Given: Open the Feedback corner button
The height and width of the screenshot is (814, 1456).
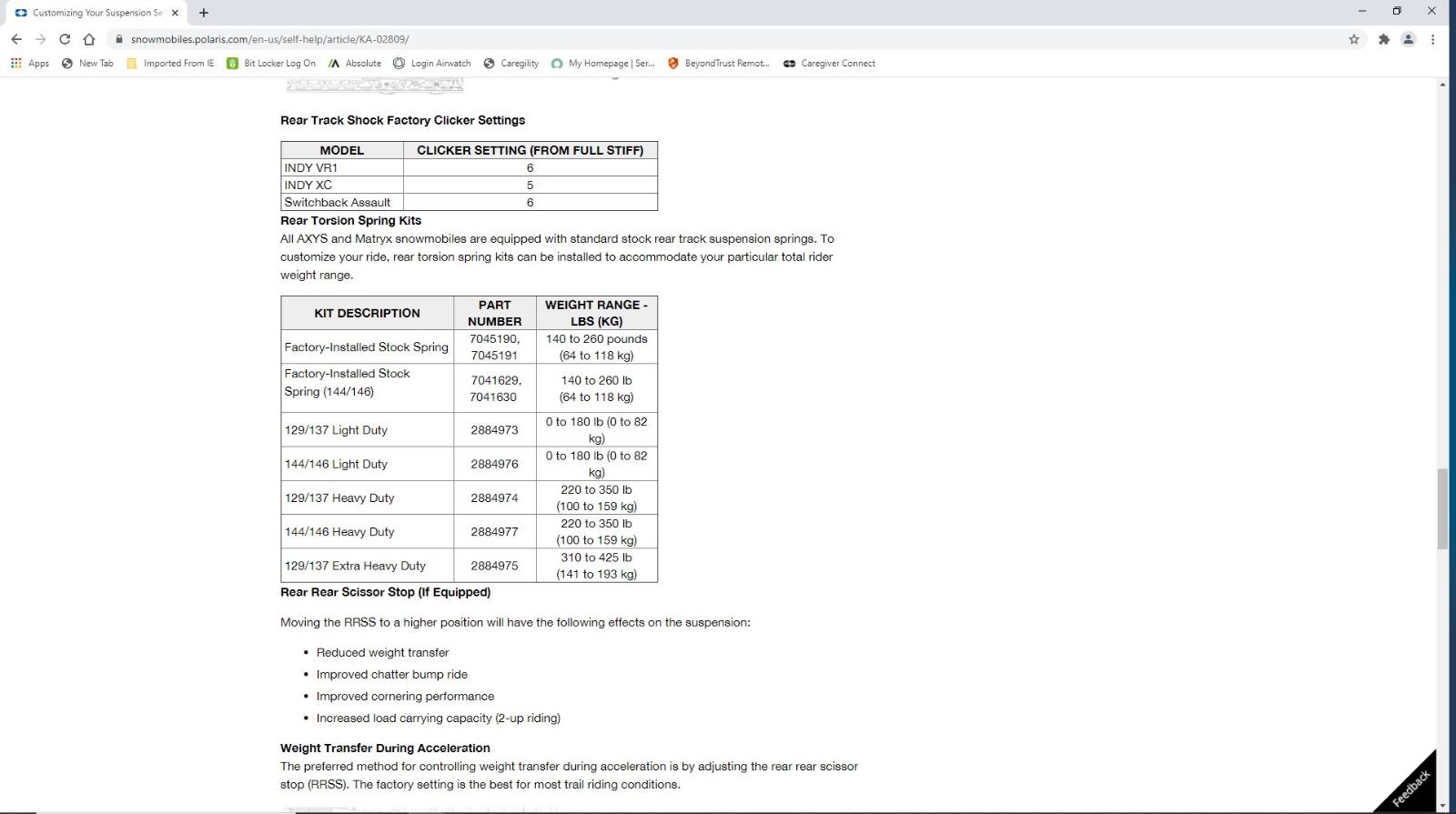Looking at the screenshot, I should tap(1412, 787).
